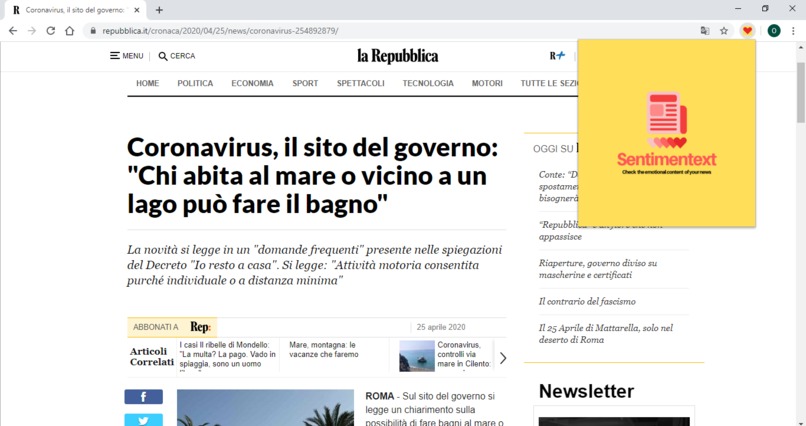Screen dimensions: 806x426
Task: Click the scrollbar up arrow
Action: coord(801,47)
